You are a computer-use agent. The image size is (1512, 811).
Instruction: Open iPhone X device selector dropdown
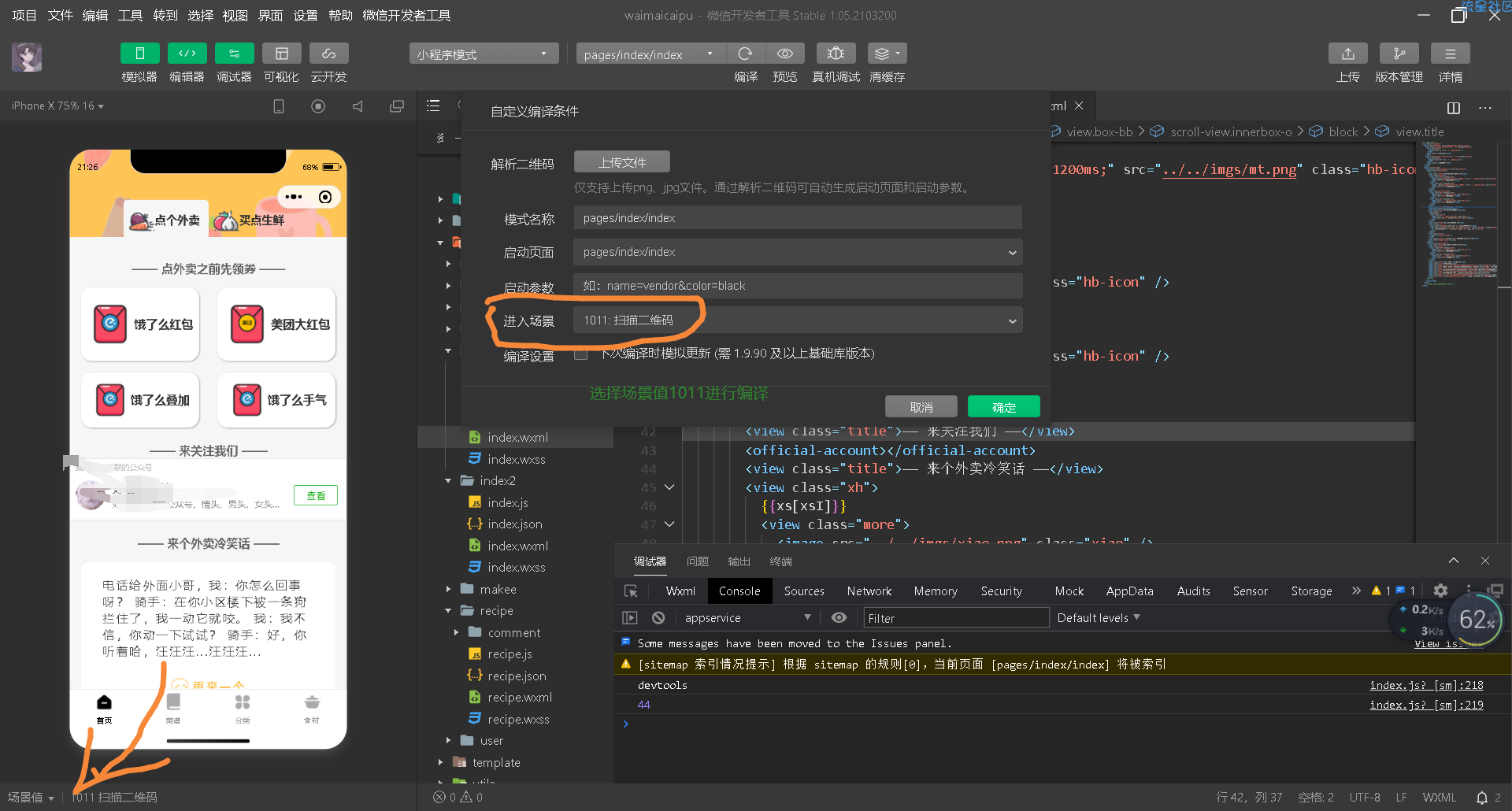[57, 106]
